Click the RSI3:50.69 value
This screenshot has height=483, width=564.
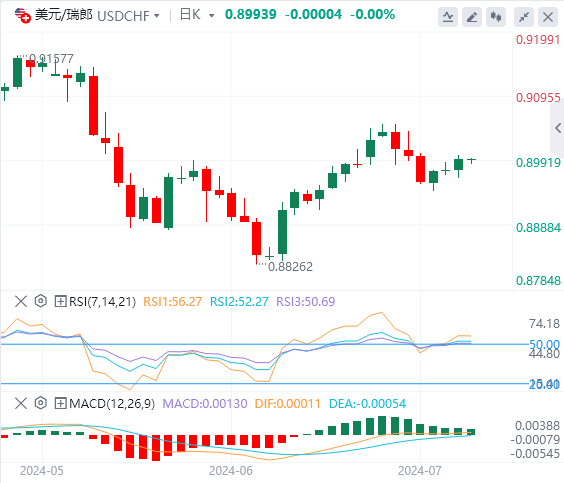(x=305, y=301)
